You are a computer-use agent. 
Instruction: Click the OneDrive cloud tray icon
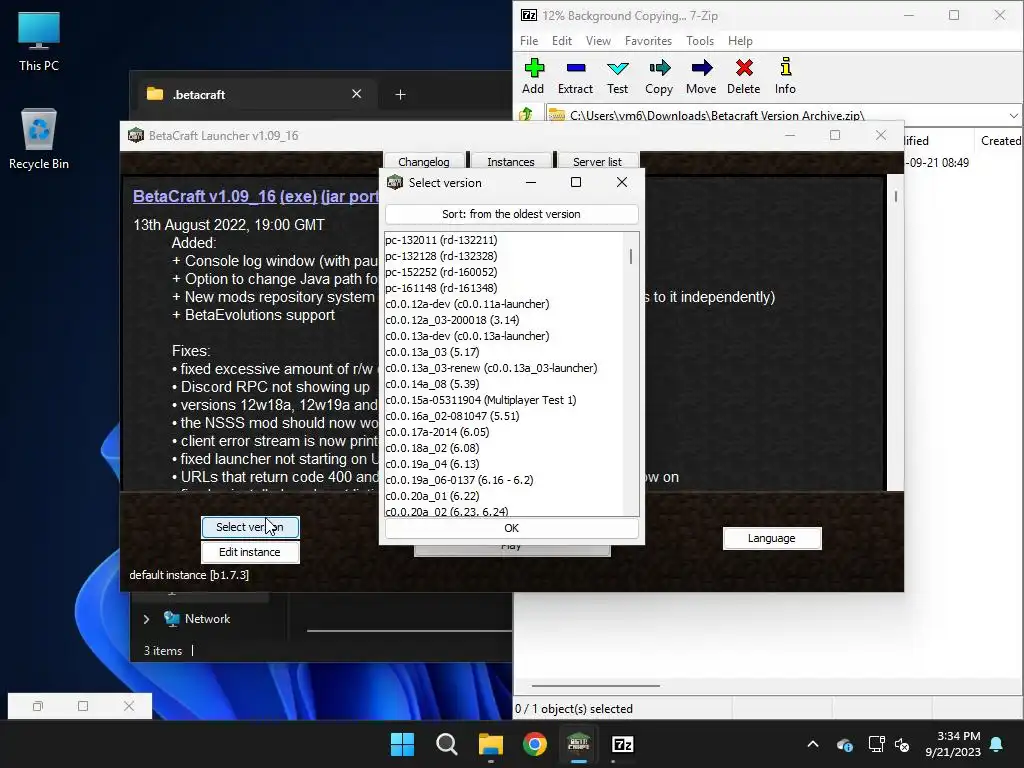pyautogui.click(x=844, y=744)
